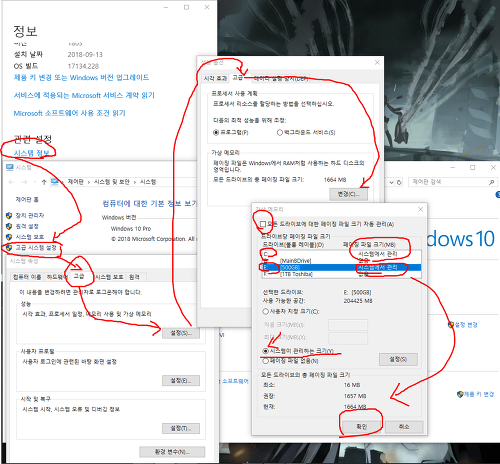
Task: Close the 가상 메모리 dialog
Action: tap(420, 209)
